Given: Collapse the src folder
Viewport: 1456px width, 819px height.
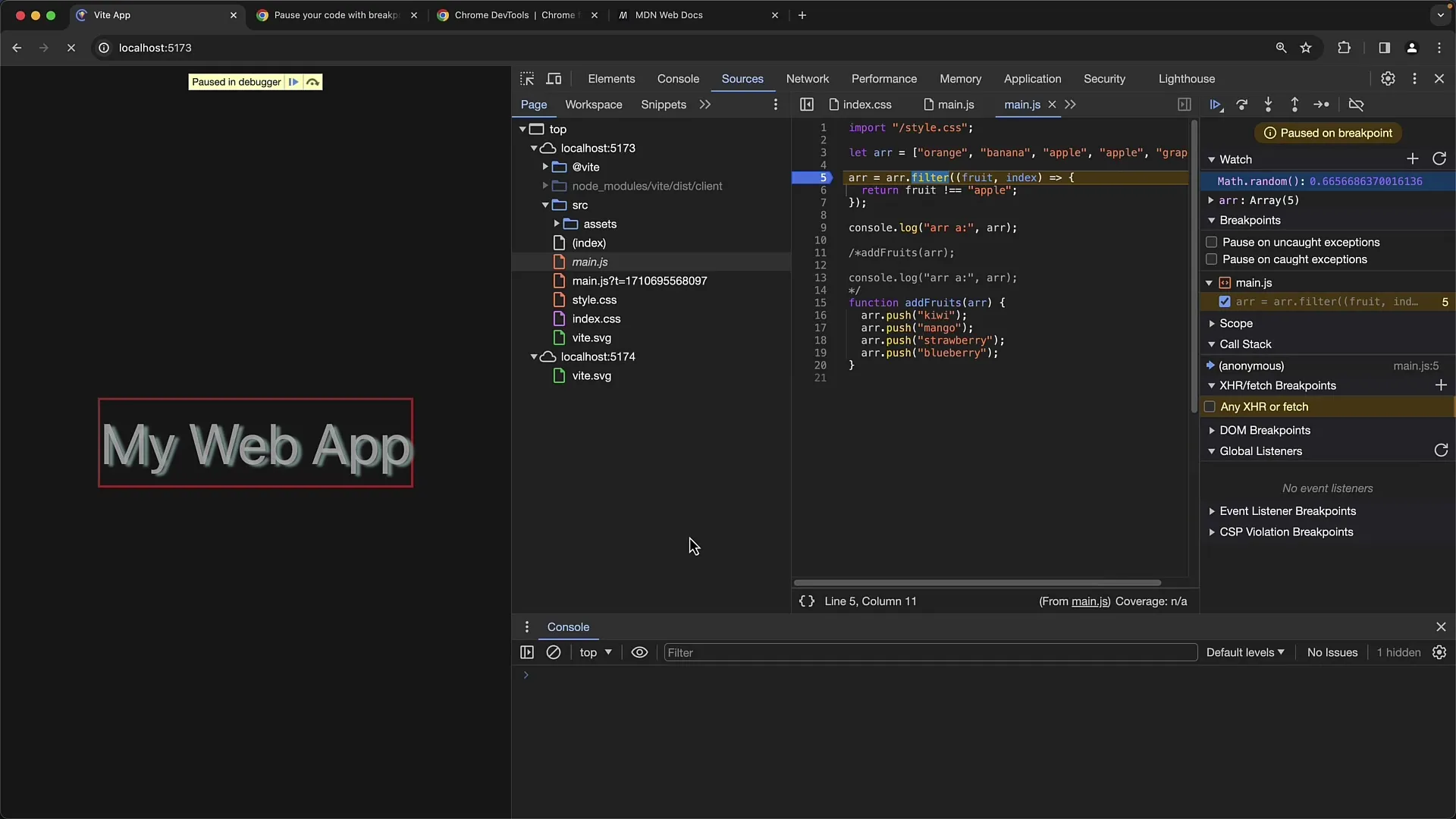Looking at the screenshot, I should coord(545,205).
